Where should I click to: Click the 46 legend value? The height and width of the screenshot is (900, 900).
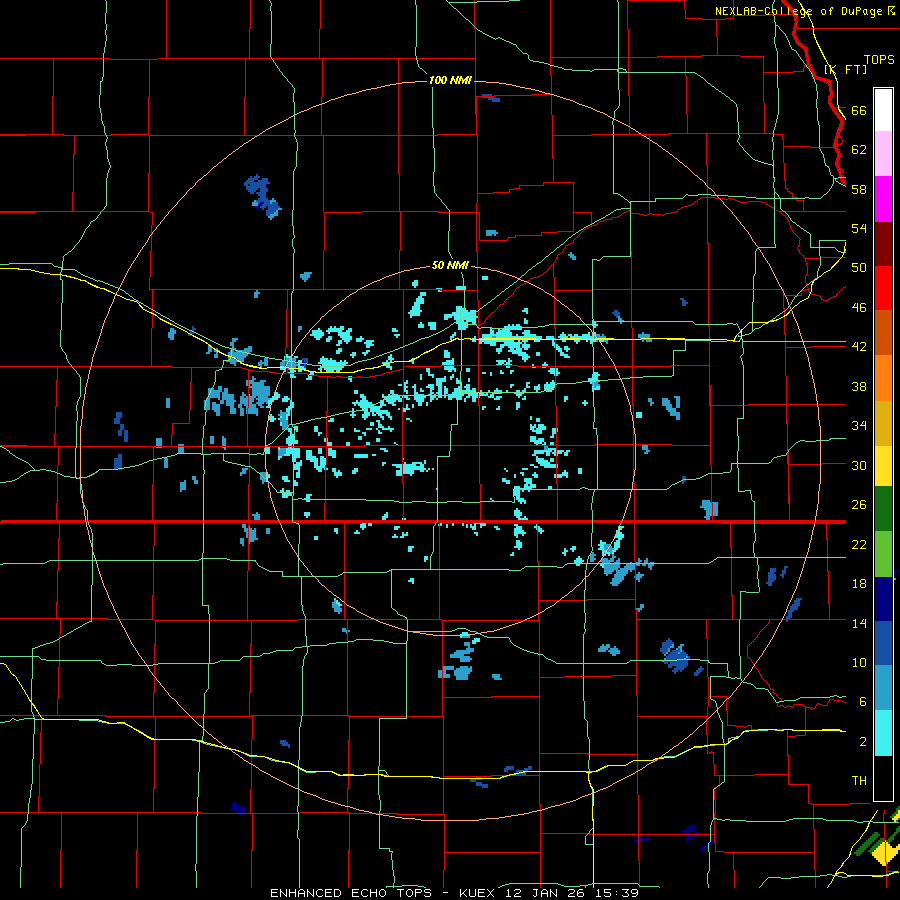(x=859, y=308)
